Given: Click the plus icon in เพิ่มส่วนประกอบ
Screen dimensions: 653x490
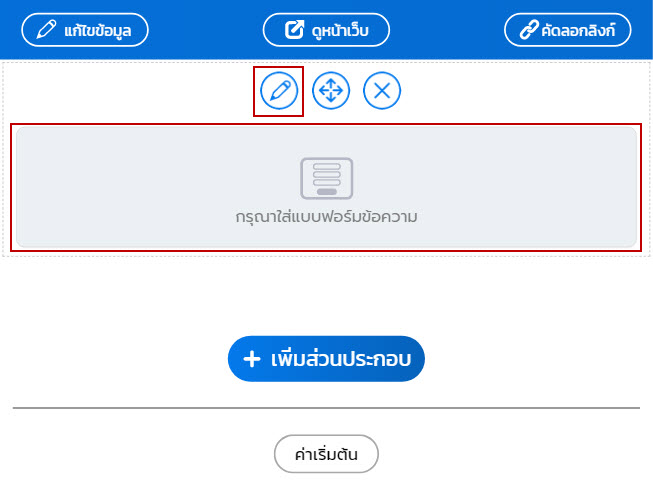Looking at the screenshot, I should [x=252, y=359].
